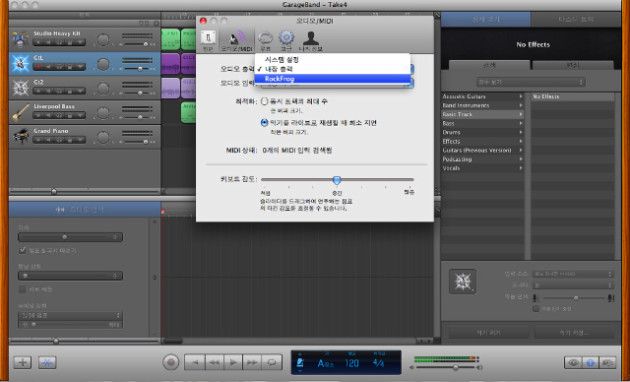Click the fast forward transport button

coord(252,363)
